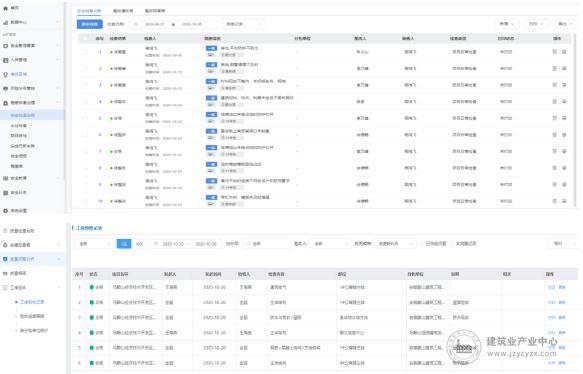Click the round action icon in upper row 7
The height and width of the screenshot is (374, 583).
pyautogui.click(x=564, y=151)
